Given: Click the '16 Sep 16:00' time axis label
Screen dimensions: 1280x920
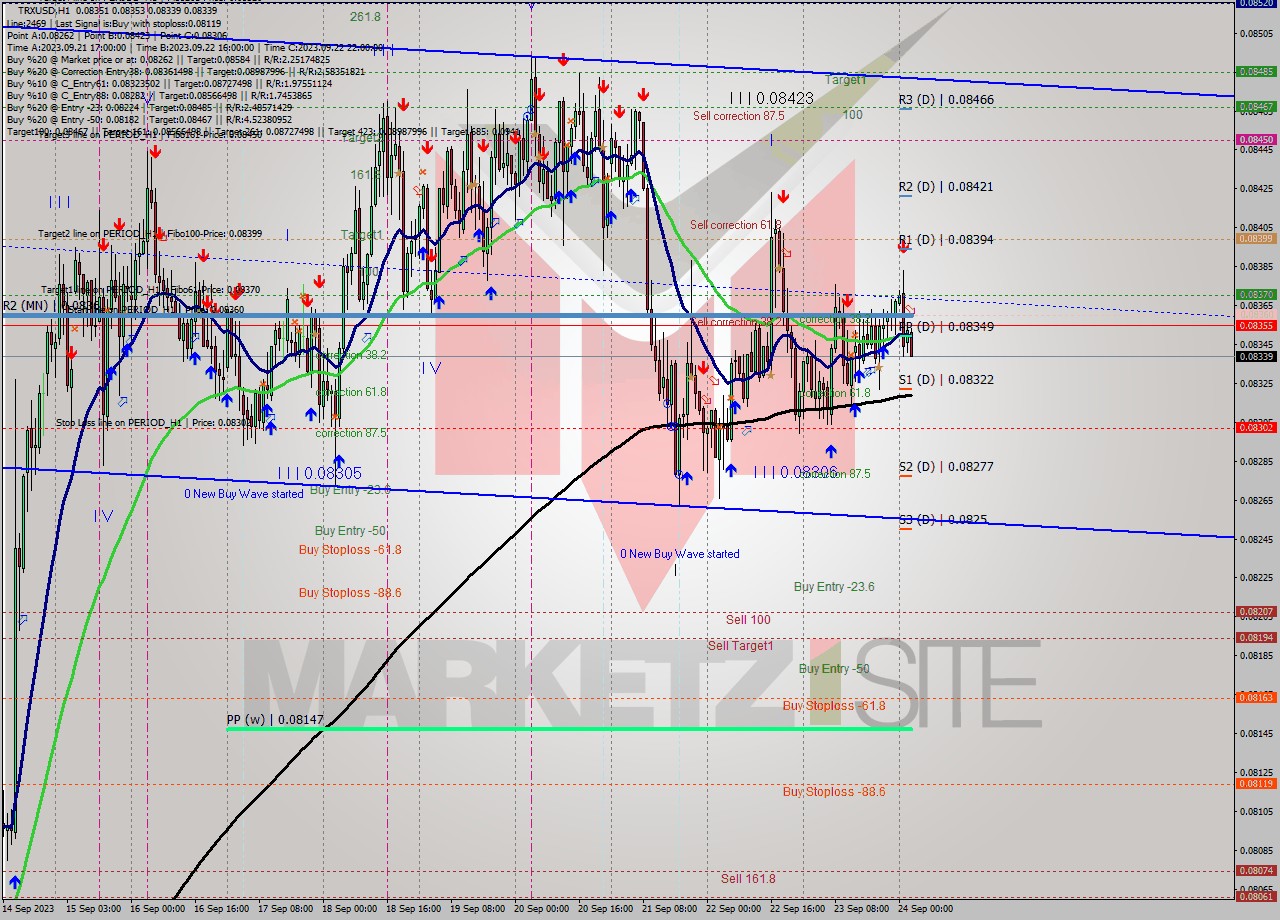Looking at the screenshot, I should [222, 909].
